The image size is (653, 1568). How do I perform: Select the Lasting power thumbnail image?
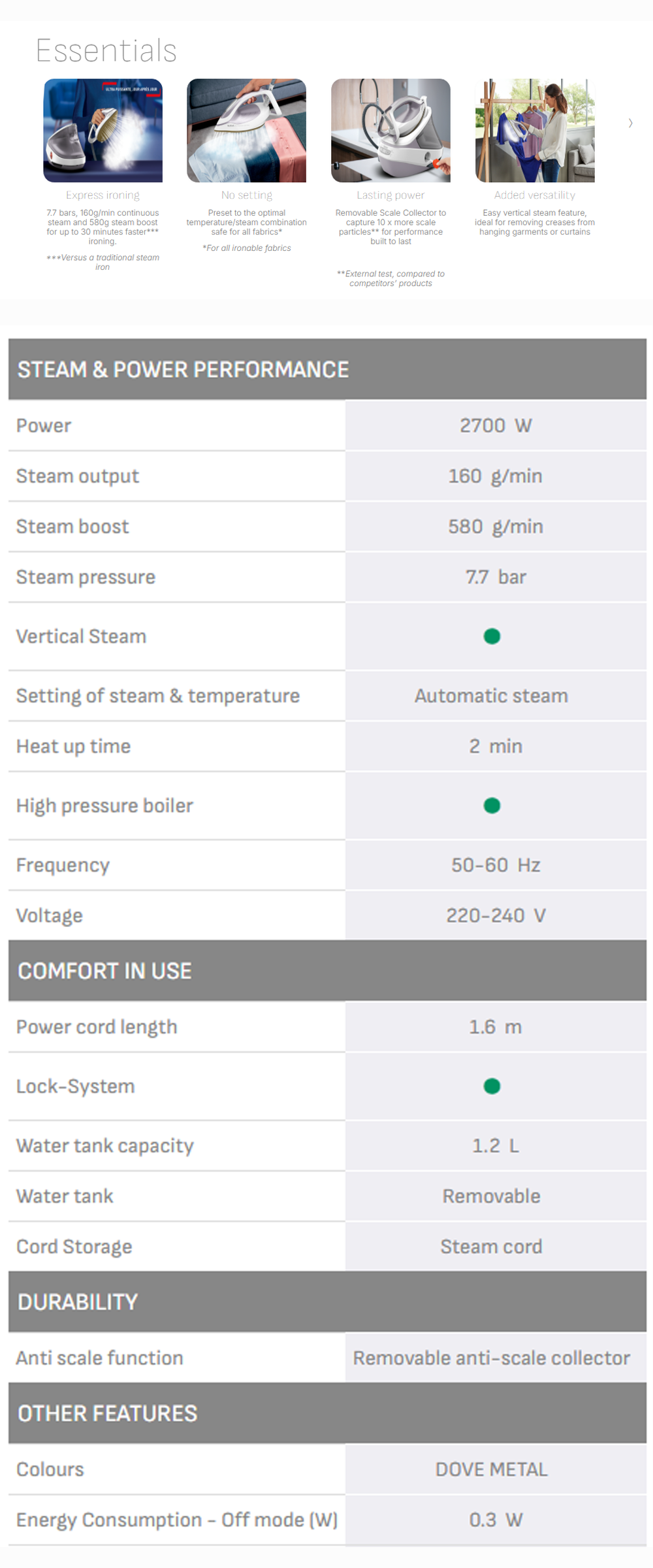[x=390, y=131]
